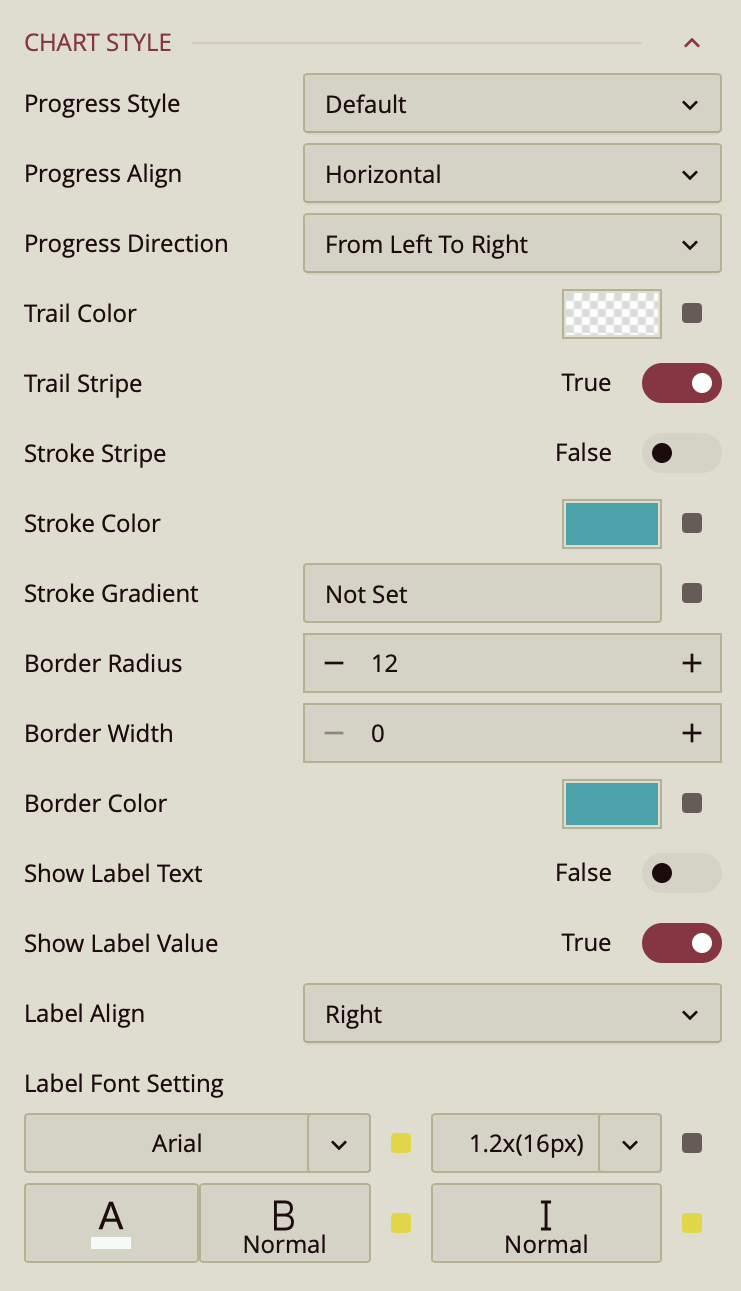Open the Progress Align dropdown
The image size is (741, 1291).
(512, 174)
